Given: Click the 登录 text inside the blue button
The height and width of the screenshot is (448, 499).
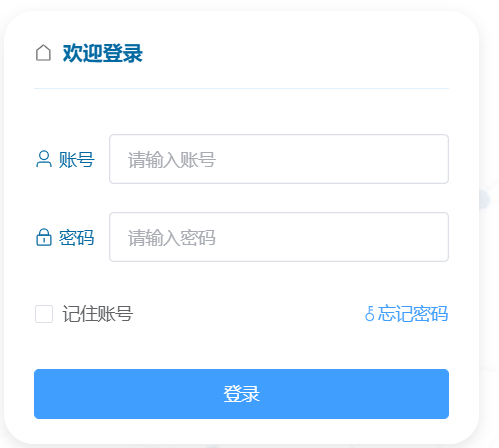Looking at the screenshot, I should pos(241,394).
